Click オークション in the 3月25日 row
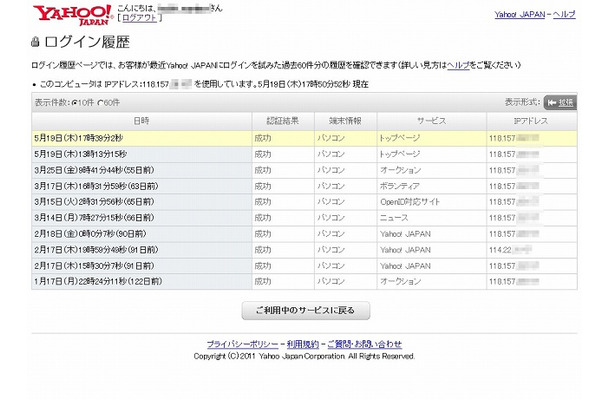610x400 pixels. [x=400, y=170]
